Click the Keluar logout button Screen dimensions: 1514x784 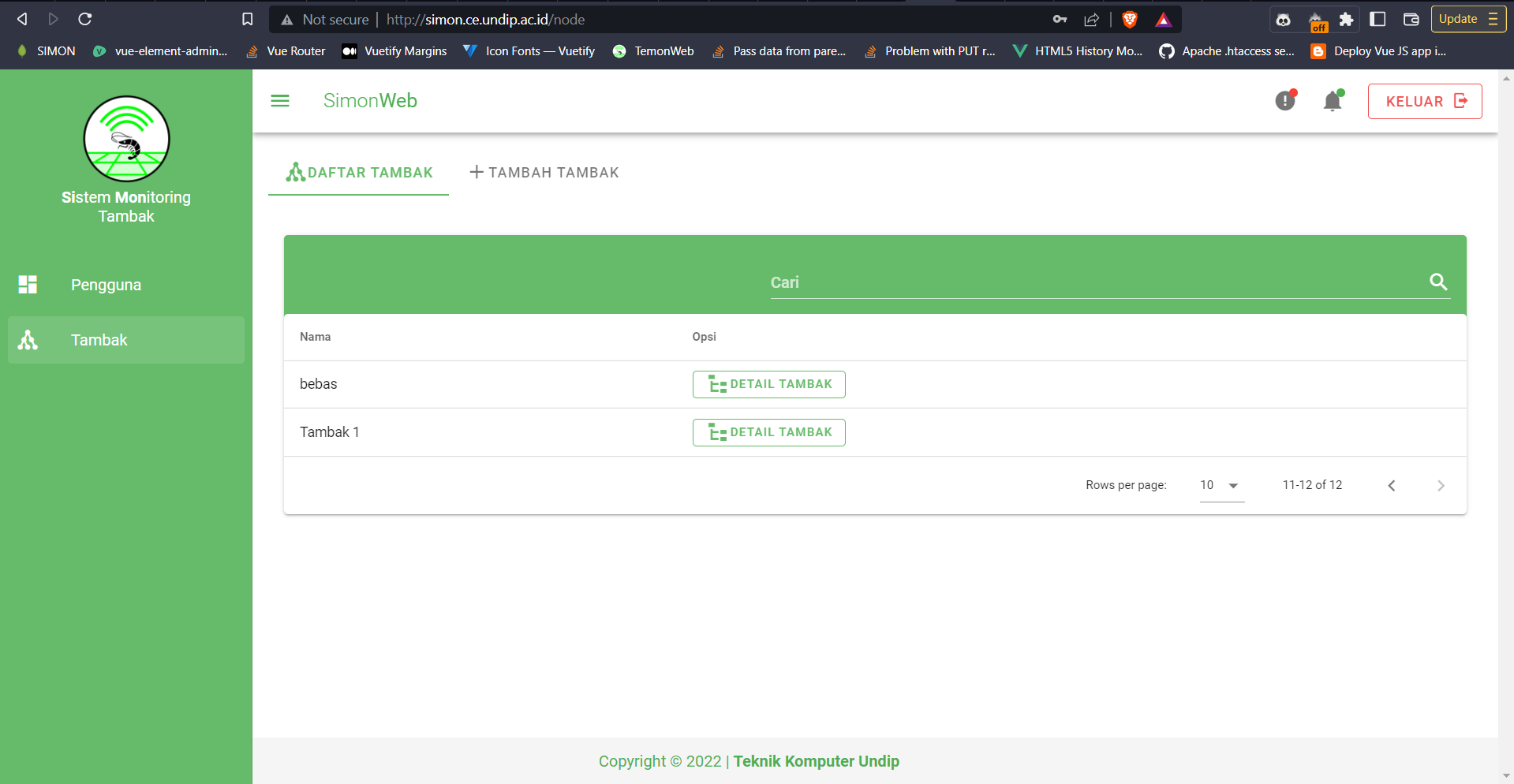(x=1424, y=101)
